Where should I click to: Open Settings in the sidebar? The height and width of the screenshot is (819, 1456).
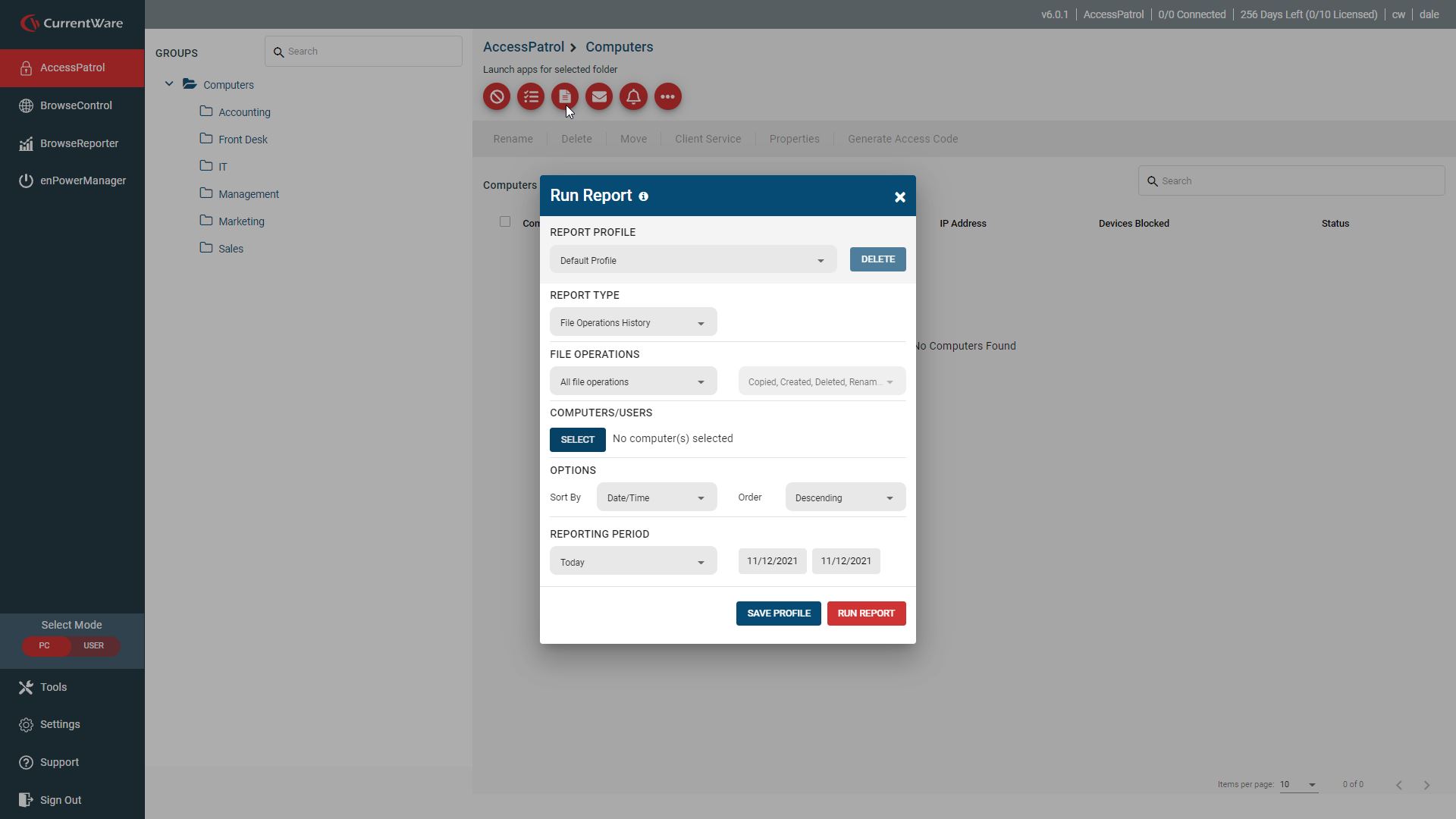point(72,724)
